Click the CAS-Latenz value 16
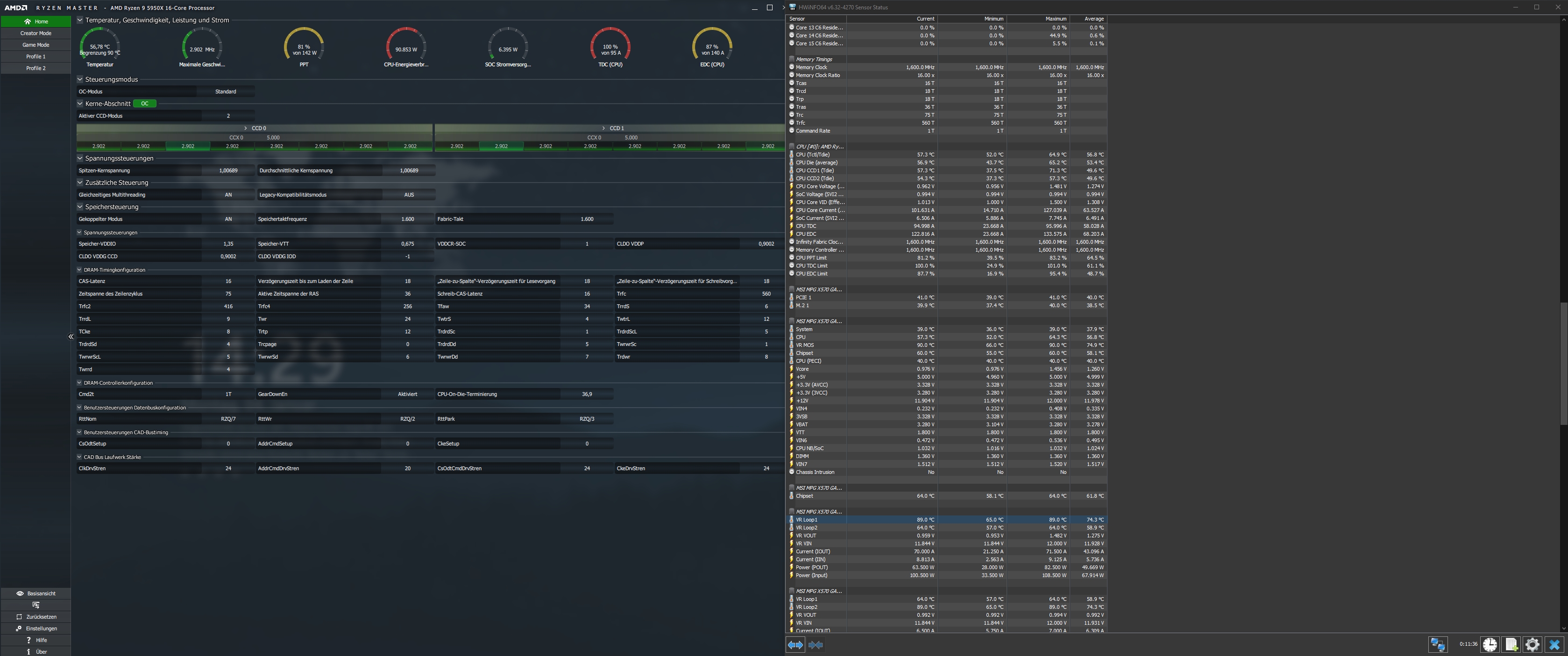1568x656 pixels. 228,281
